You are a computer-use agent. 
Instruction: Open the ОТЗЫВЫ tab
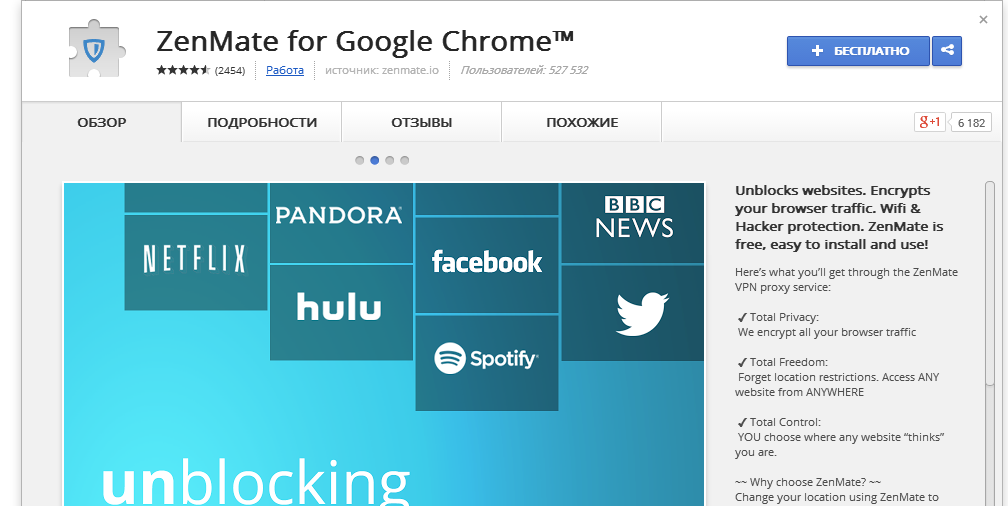422,122
